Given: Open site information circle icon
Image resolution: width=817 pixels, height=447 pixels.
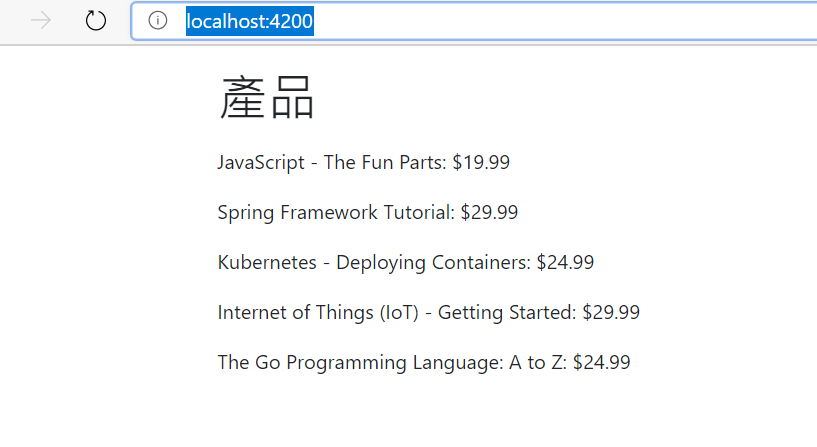Looking at the screenshot, I should coord(158,20).
